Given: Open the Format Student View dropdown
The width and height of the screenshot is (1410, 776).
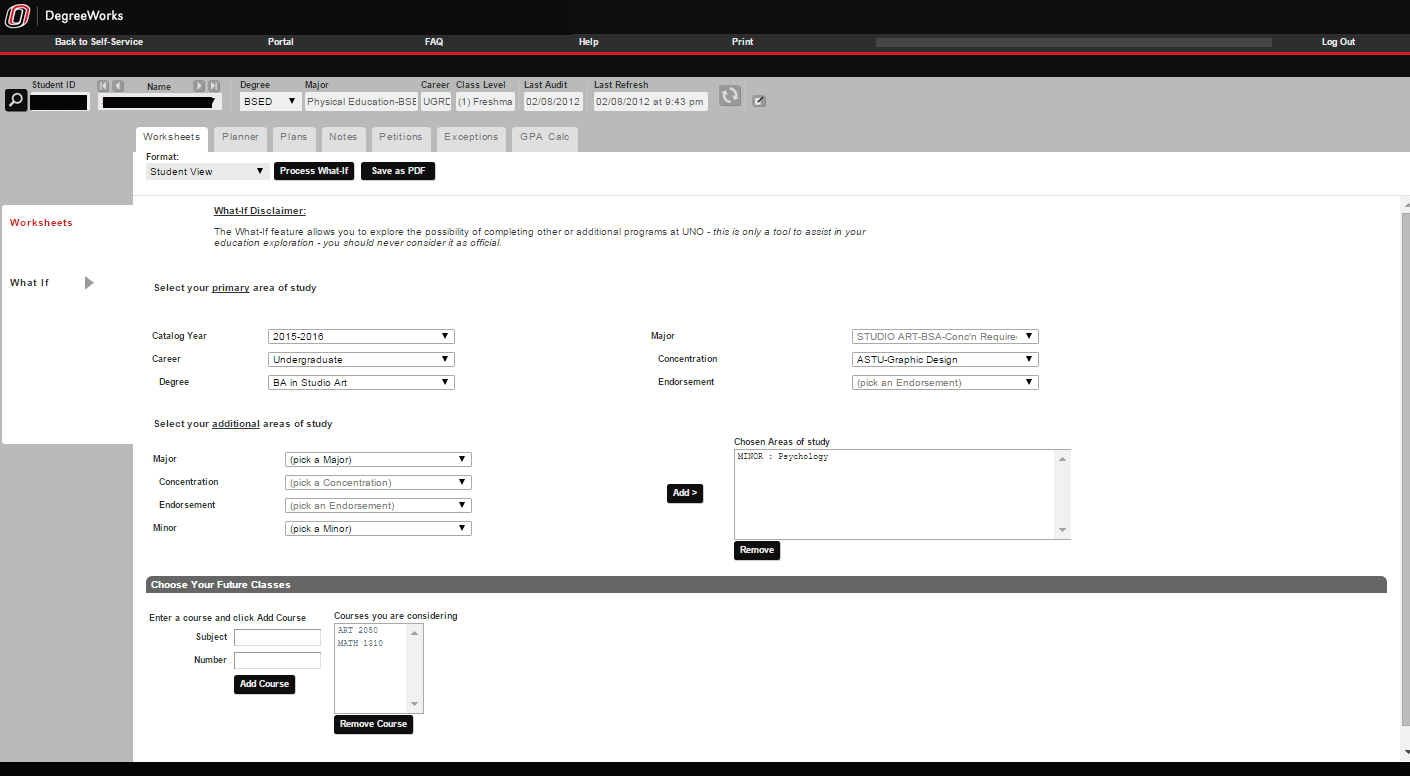Looking at the screenshot, I should pyautogui.click(x=206, y=172).
